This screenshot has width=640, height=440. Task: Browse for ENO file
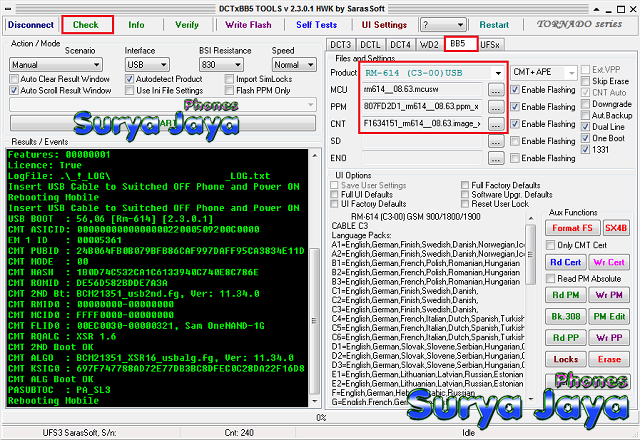pyautogui.click(x=496, y=158)
